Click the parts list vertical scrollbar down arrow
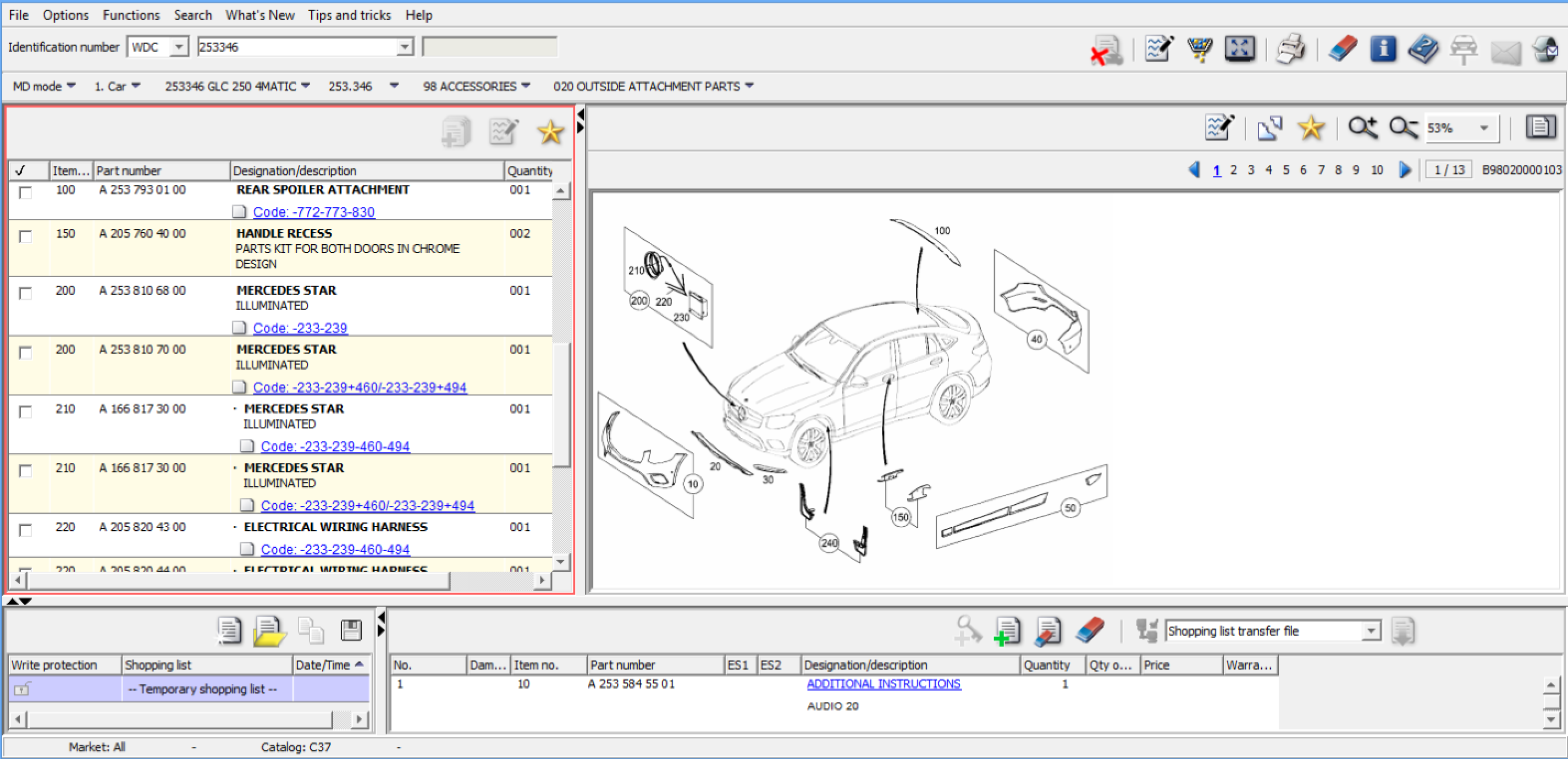 (560, 561)
